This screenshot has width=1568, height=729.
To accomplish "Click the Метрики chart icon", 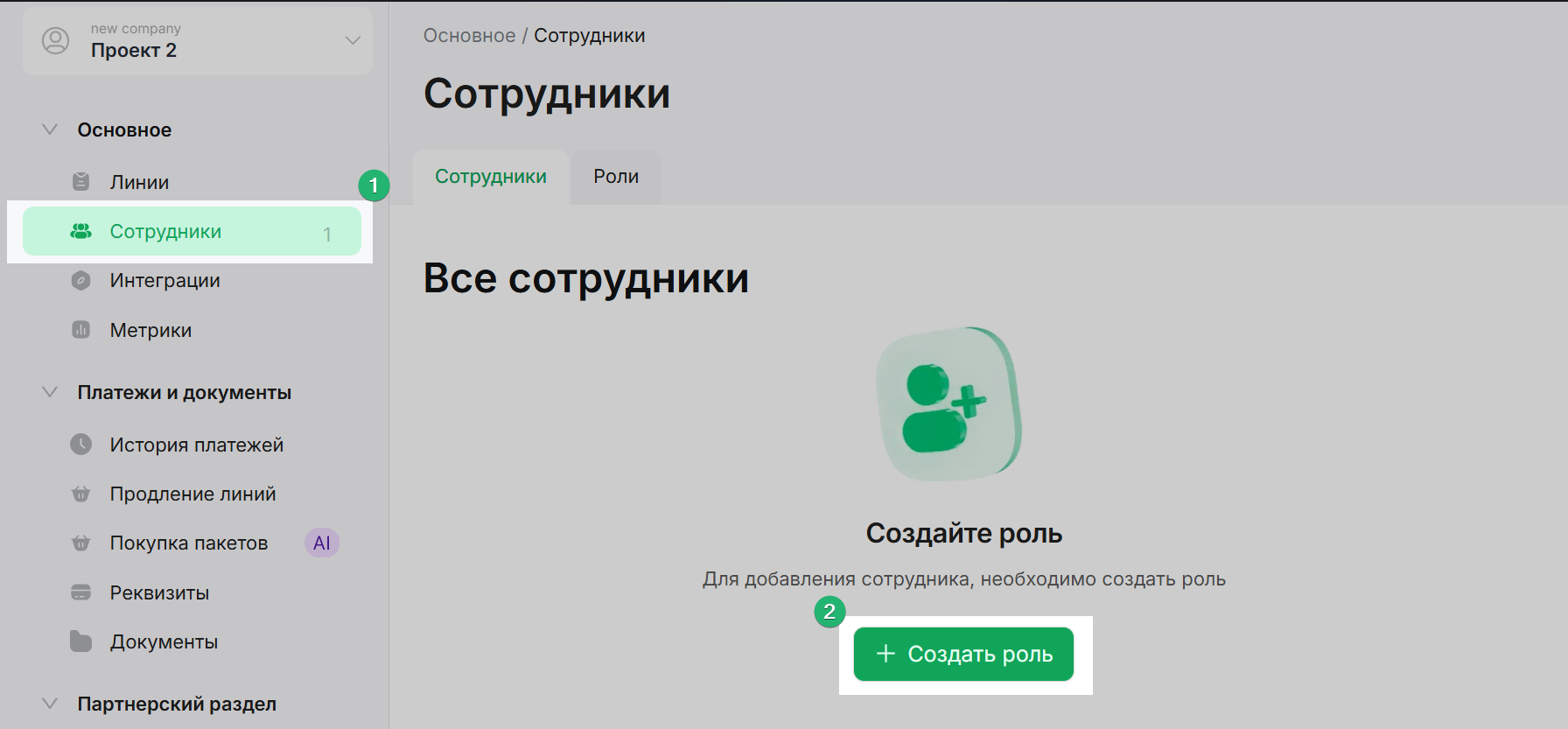I will (x=80, y=330).
